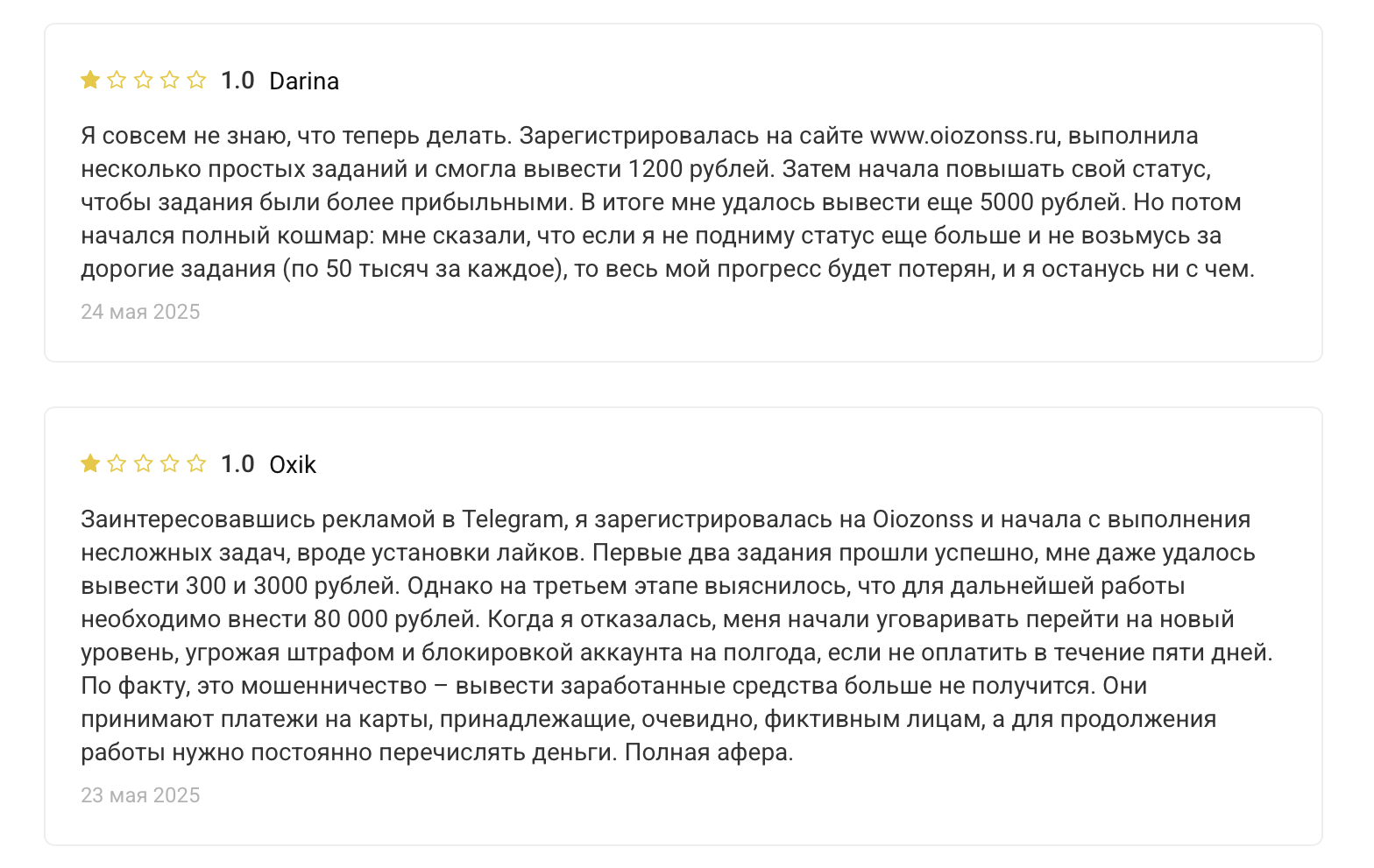
Task: Click the date 24 мая 2025
Action: pyautogui.click(x=140, y=313)
